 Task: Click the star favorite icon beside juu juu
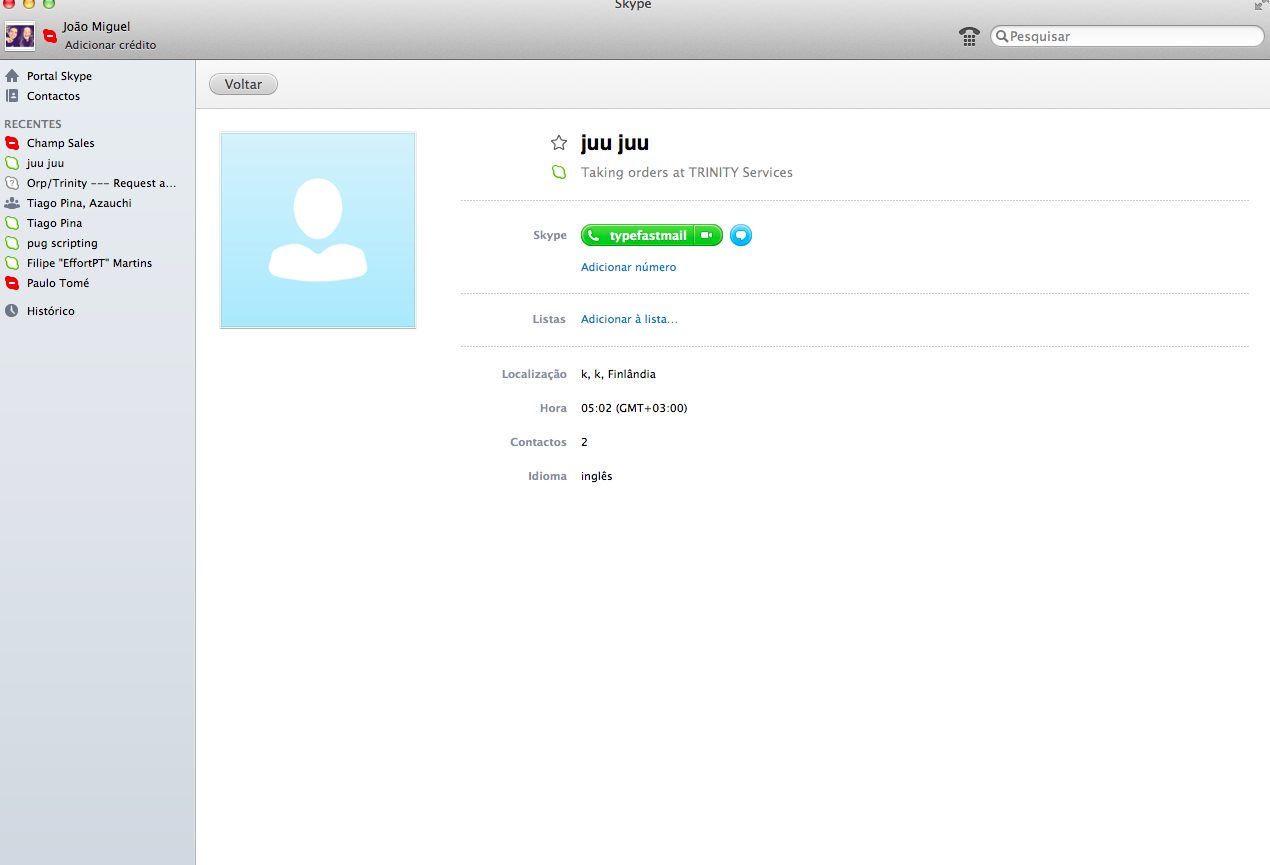[x=559, y=143]
